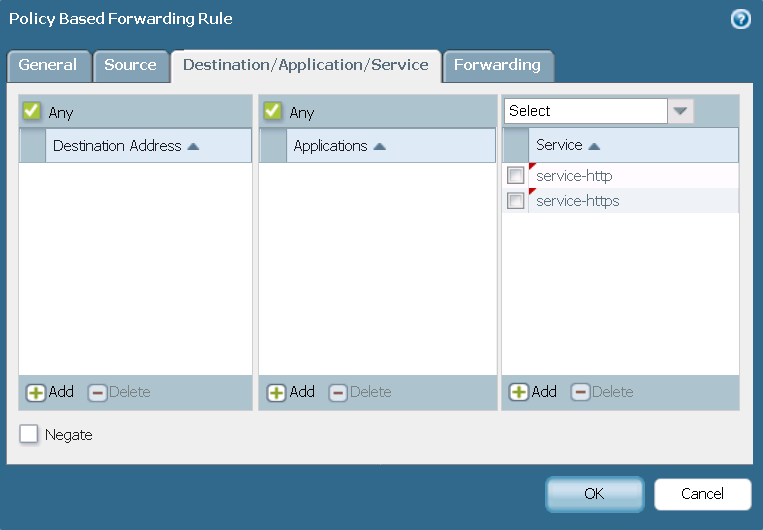Click Add icon under Service list
763x530 pixels.
(x=519, y=392)
